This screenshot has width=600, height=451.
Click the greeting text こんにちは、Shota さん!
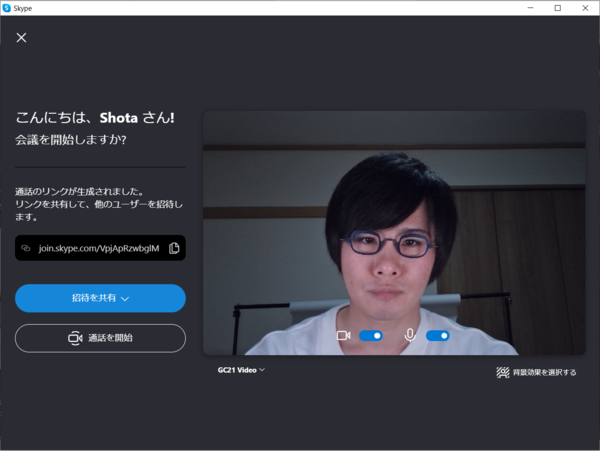tap(95, 117)
